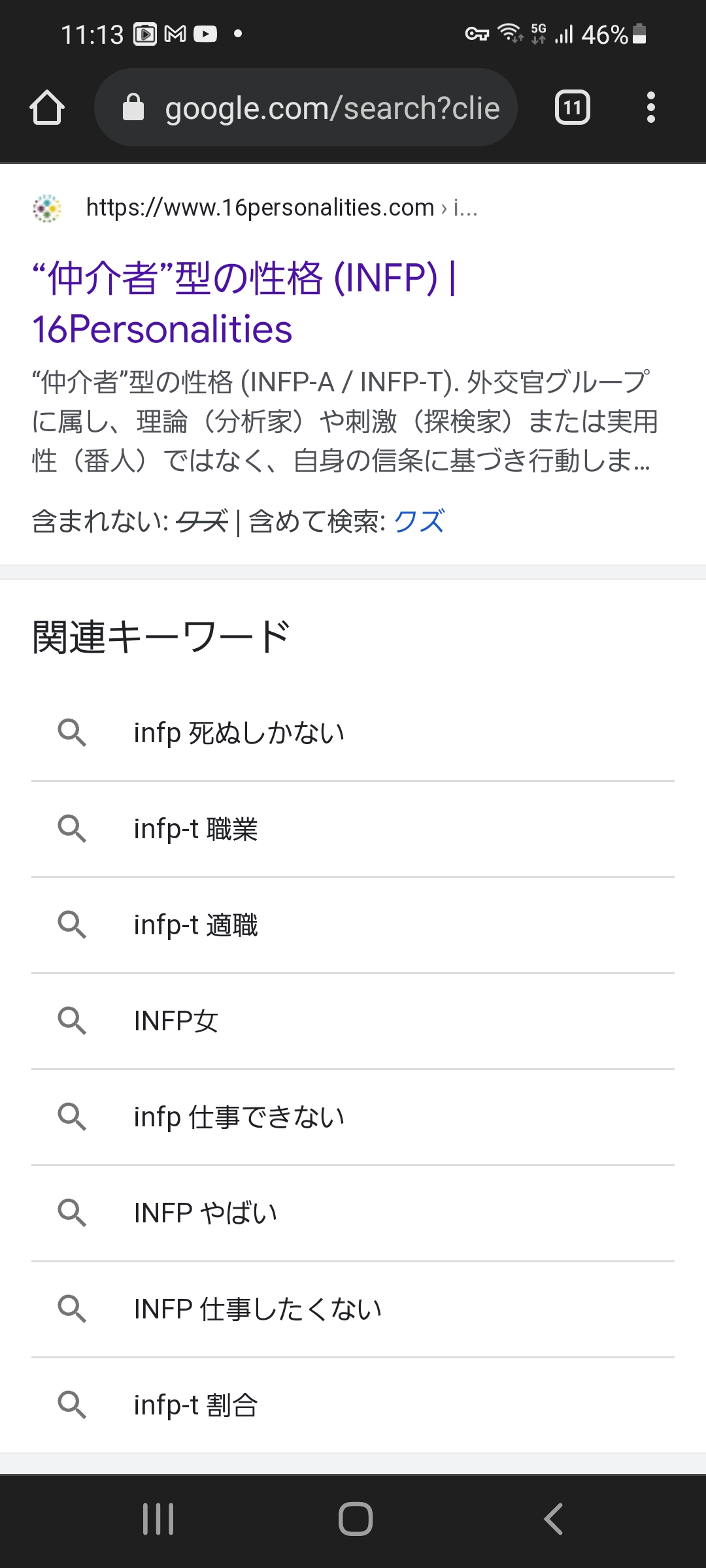Tap the search icon beside INFP やばい
The height and width of the screenshot is (1568, 706).
pyautogui.click(x=72, y=1213)
